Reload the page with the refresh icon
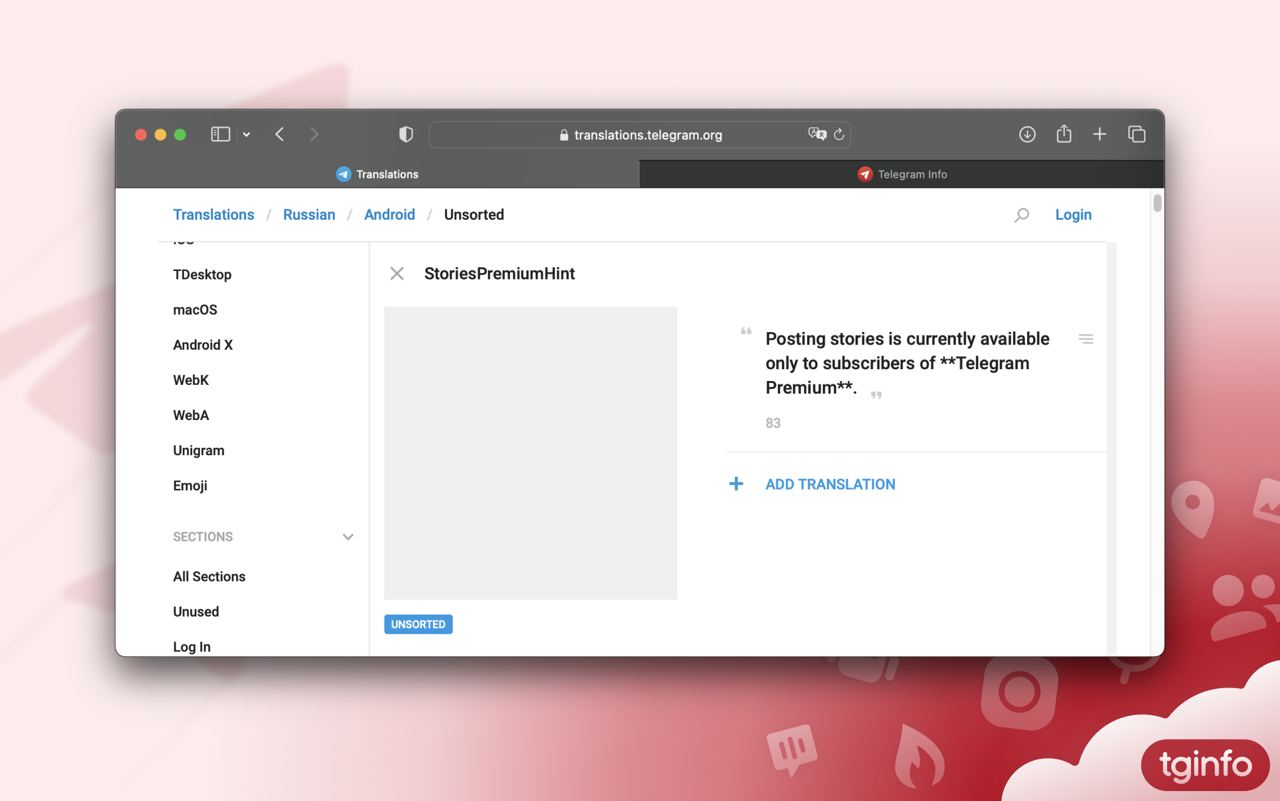1280x801 pixels. tap(839, 134)
